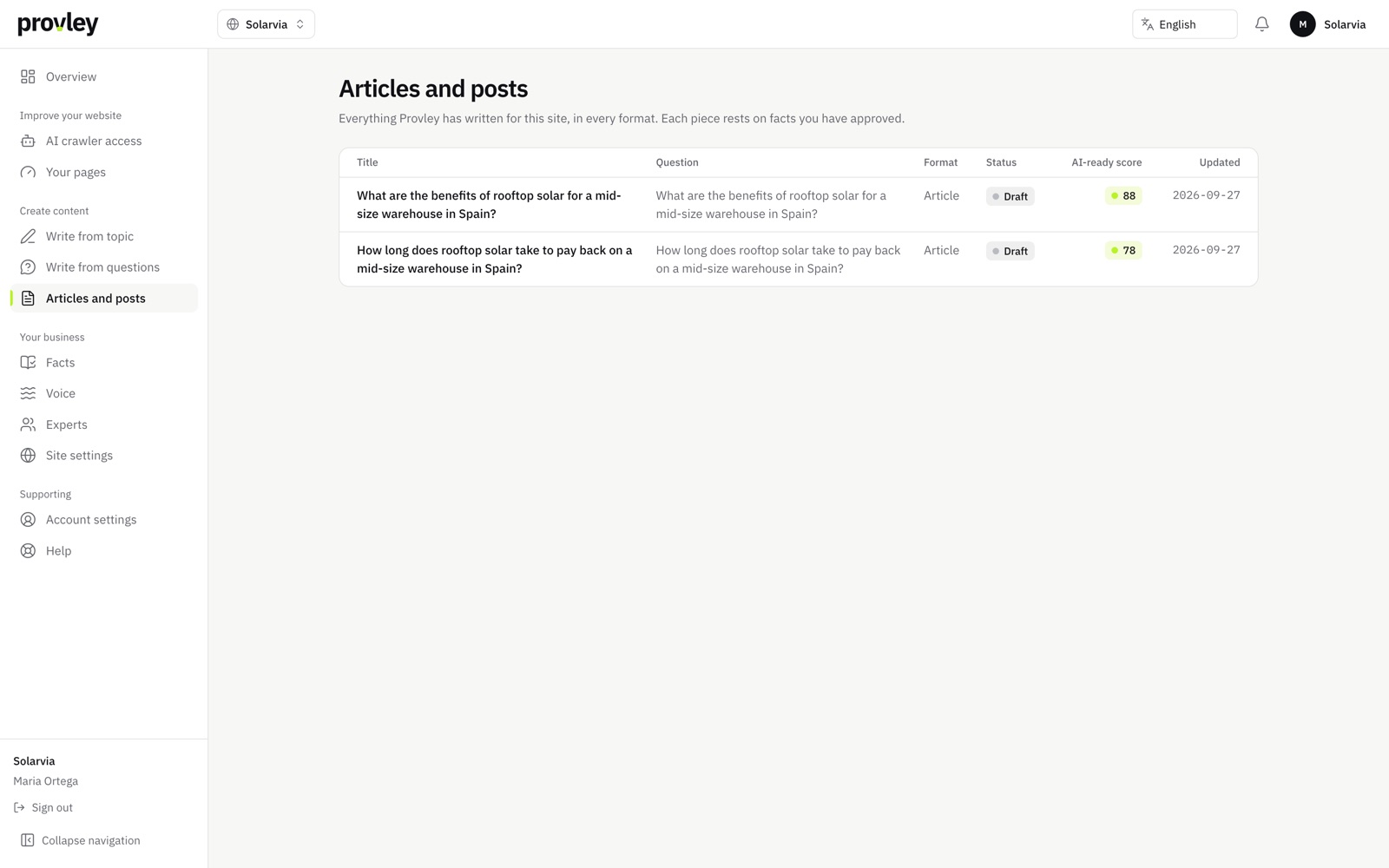Select Articles and posts menu label
Viewport: 1389px width, 868px height.
coord(95,299)
